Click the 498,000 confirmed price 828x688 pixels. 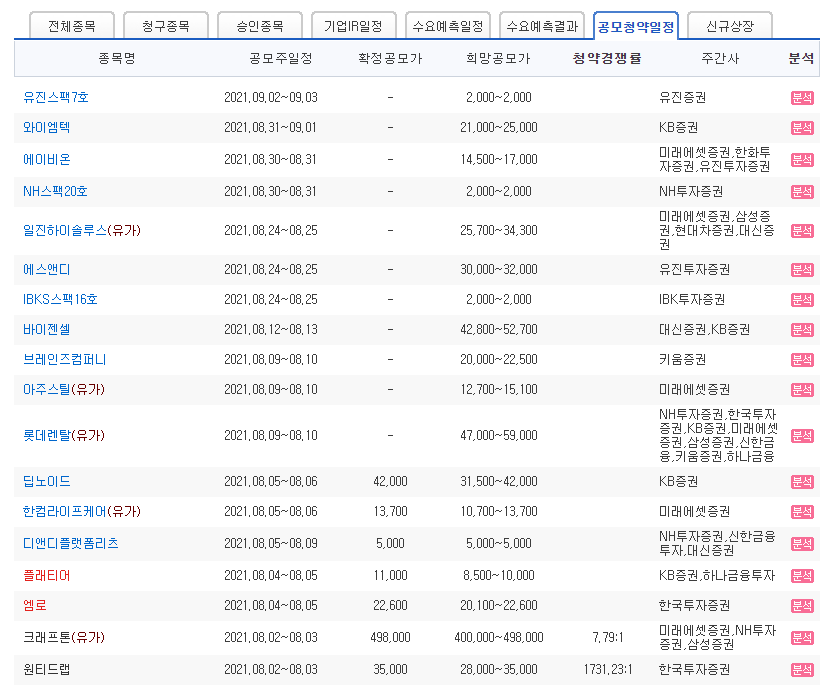(390, 637)
